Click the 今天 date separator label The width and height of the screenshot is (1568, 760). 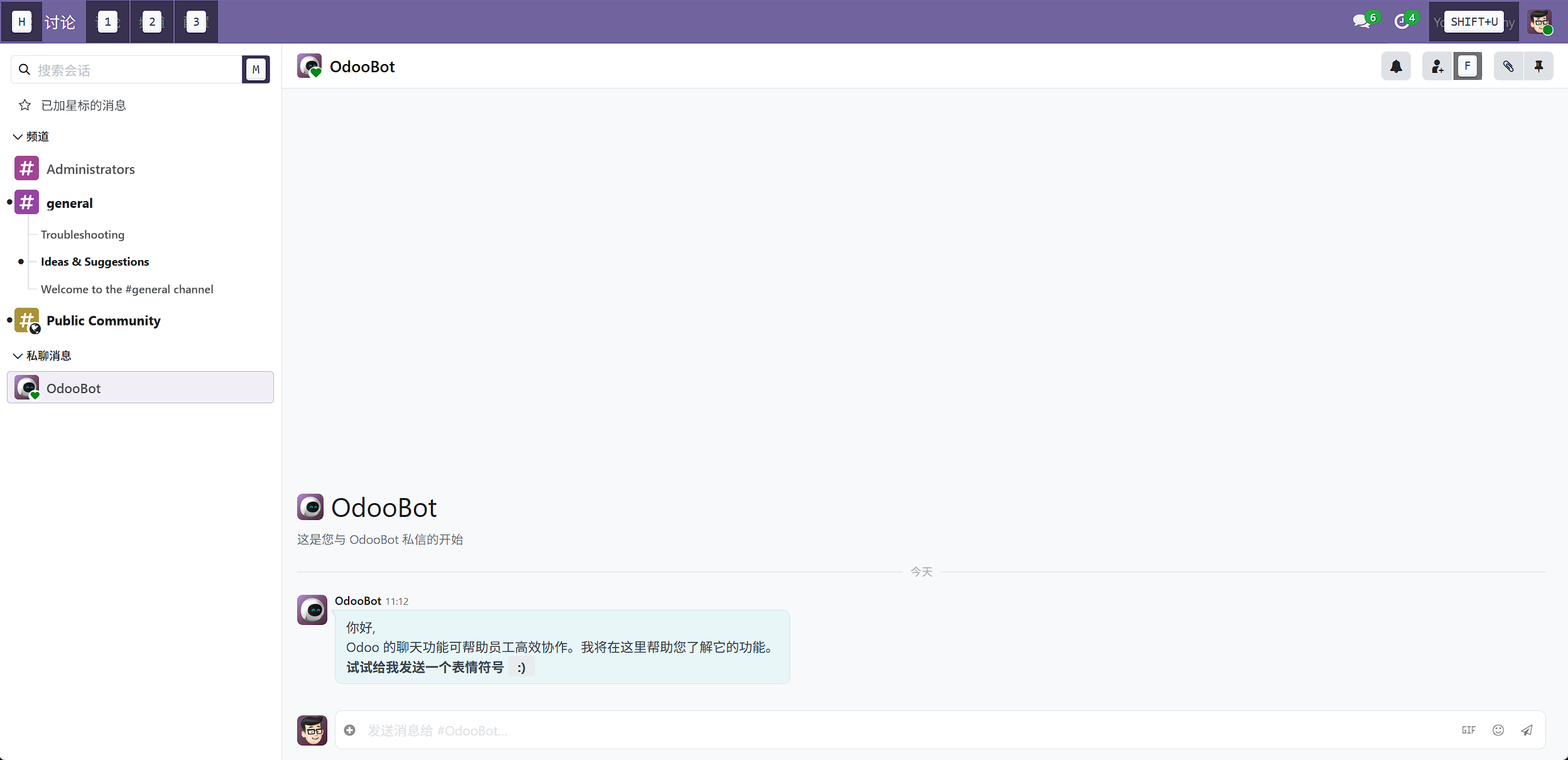(x=922, y=572)
